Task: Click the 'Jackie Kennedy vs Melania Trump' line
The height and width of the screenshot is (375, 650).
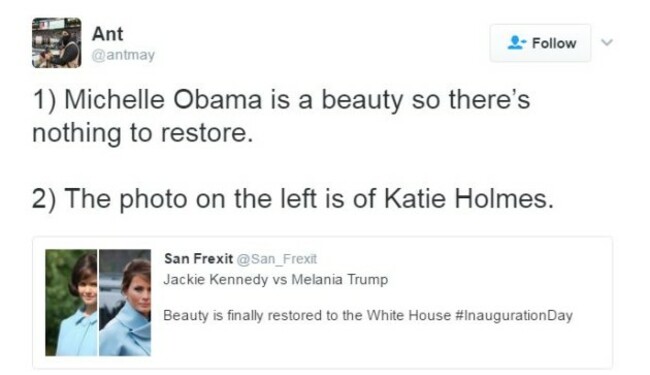Action: click(276, 280)
